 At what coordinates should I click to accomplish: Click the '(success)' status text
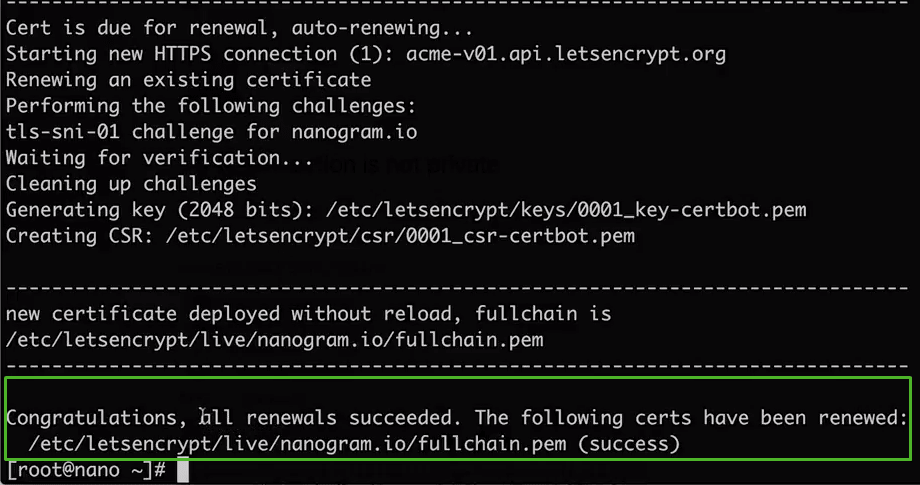pos(629,443)
